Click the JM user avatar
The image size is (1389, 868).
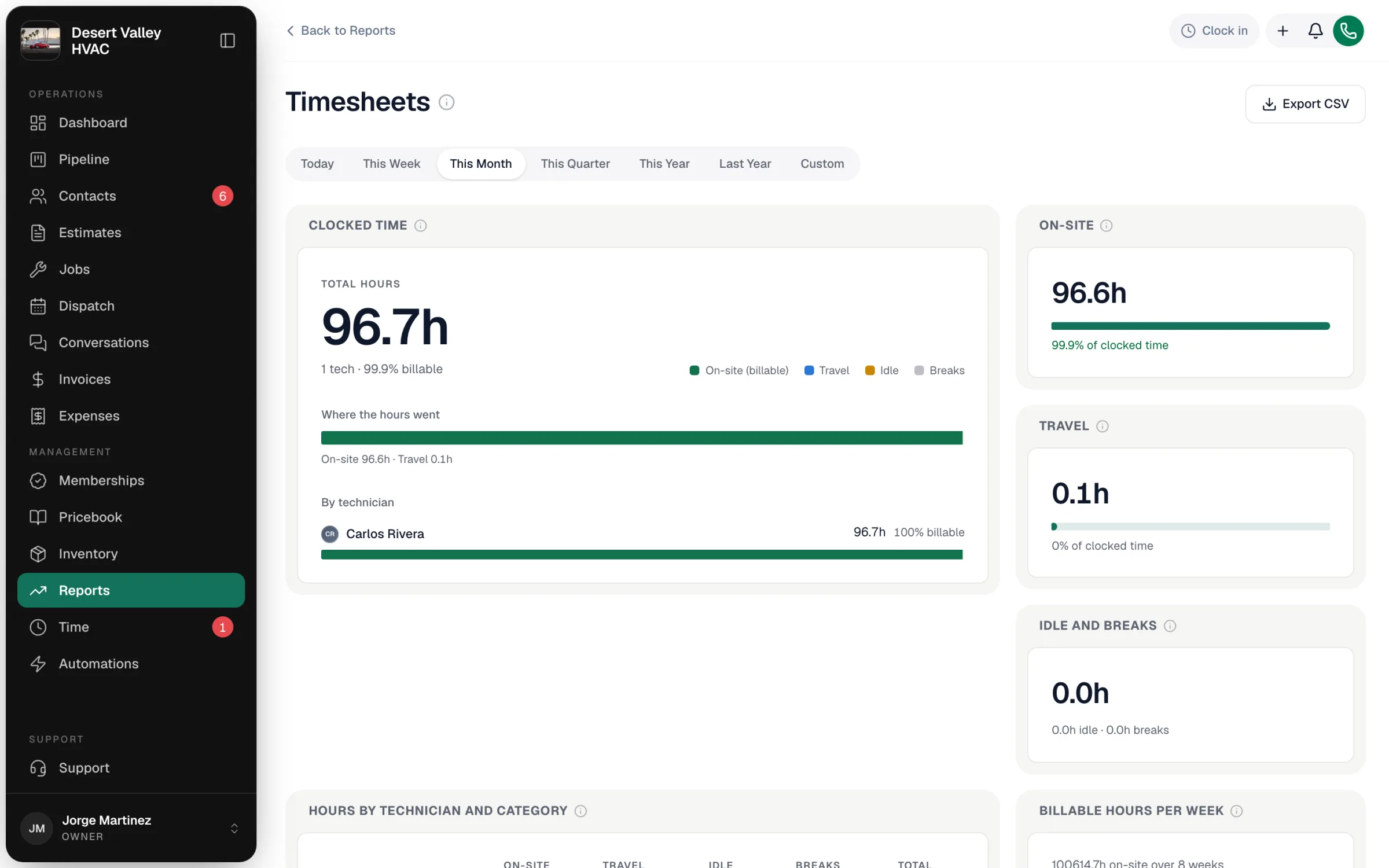coord(37,828)
